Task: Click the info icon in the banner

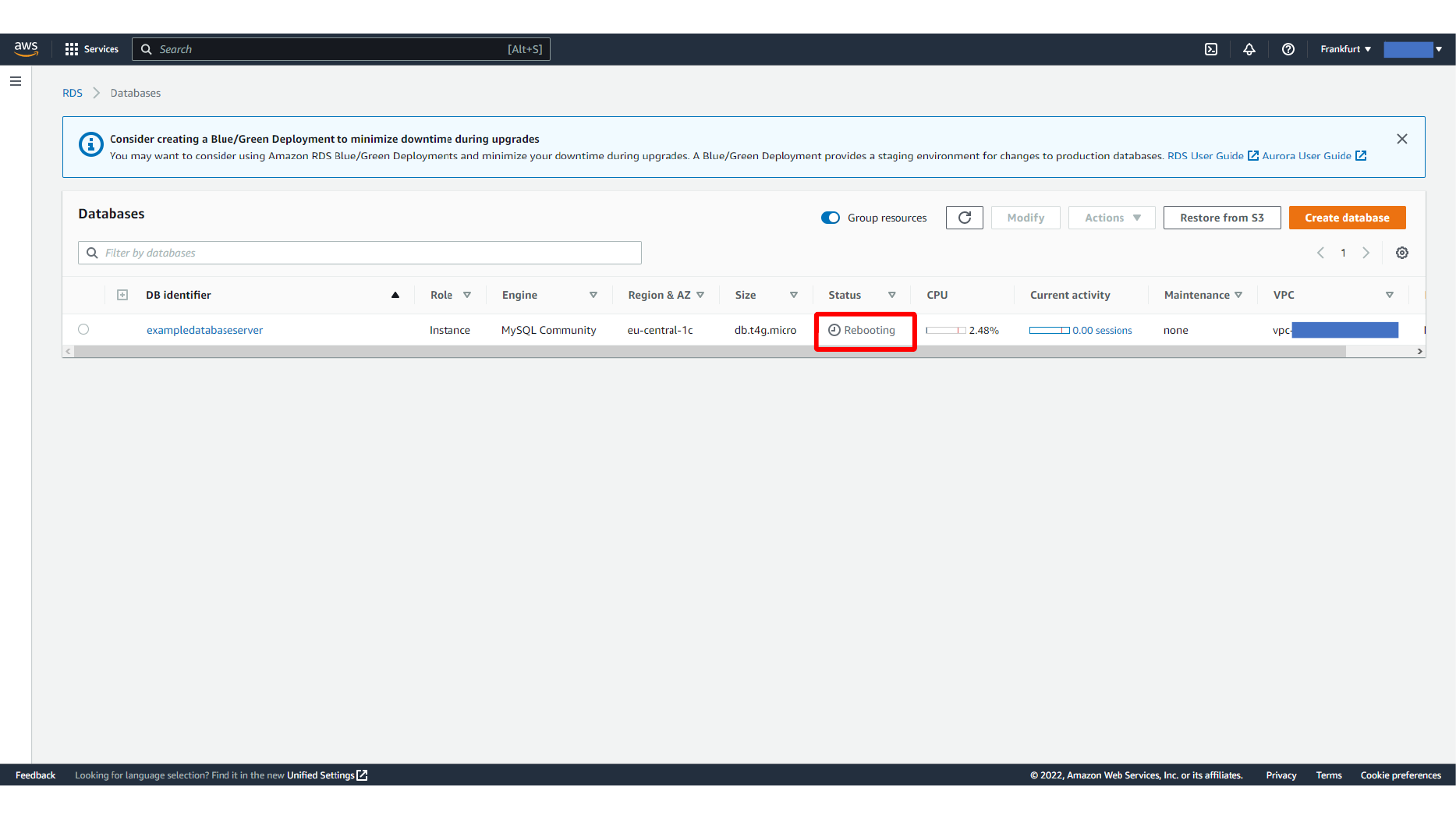Action: [x=91, y=144]
